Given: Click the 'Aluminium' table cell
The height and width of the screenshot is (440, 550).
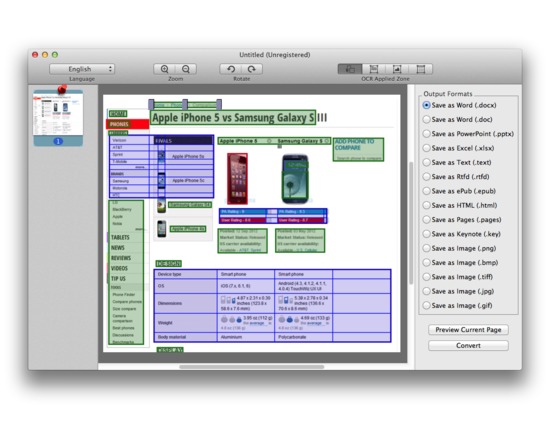Looking at the screenshot, I should pyautogui.click(x=246, y=337).
